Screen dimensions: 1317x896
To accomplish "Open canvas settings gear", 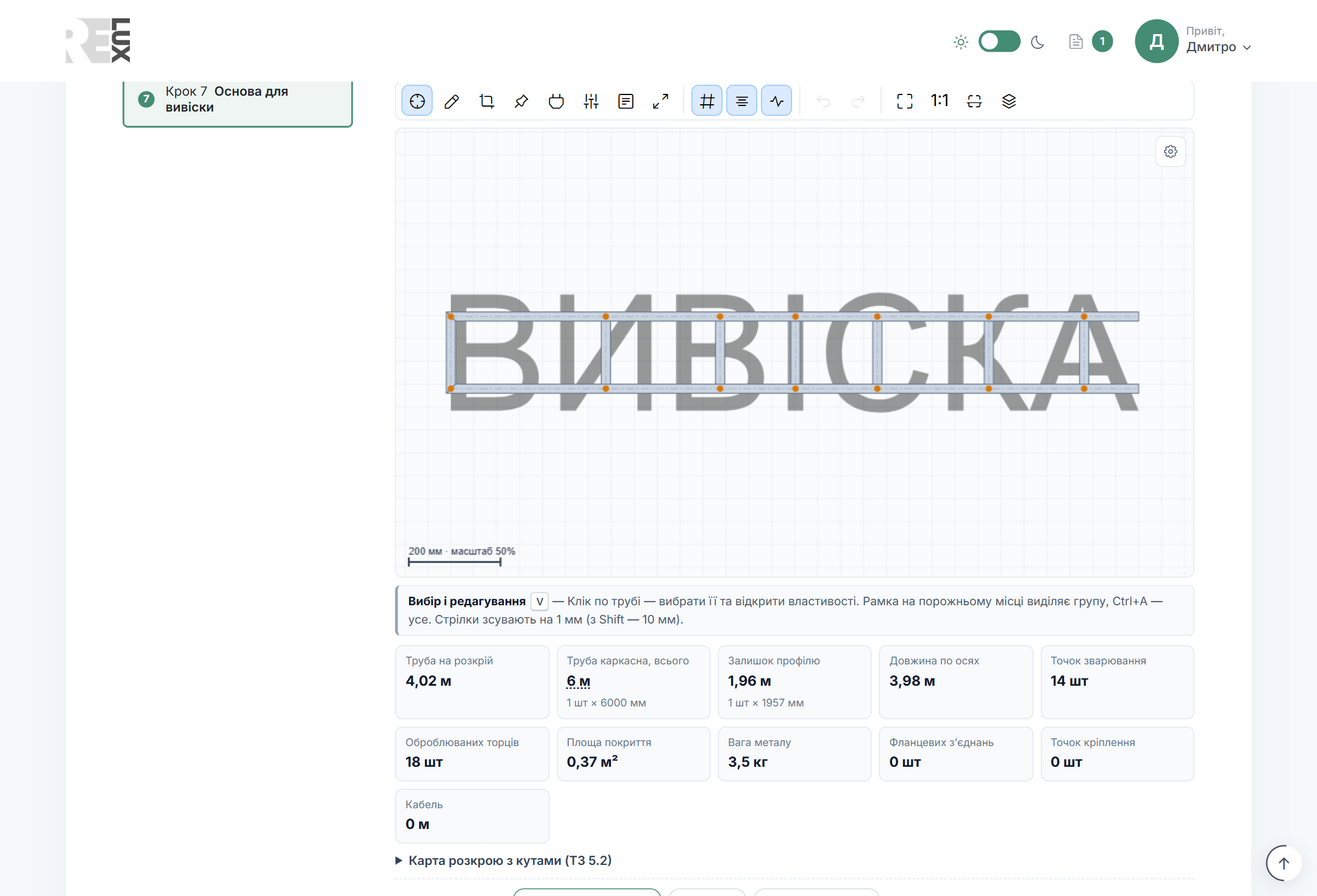I will (1171, 151).
